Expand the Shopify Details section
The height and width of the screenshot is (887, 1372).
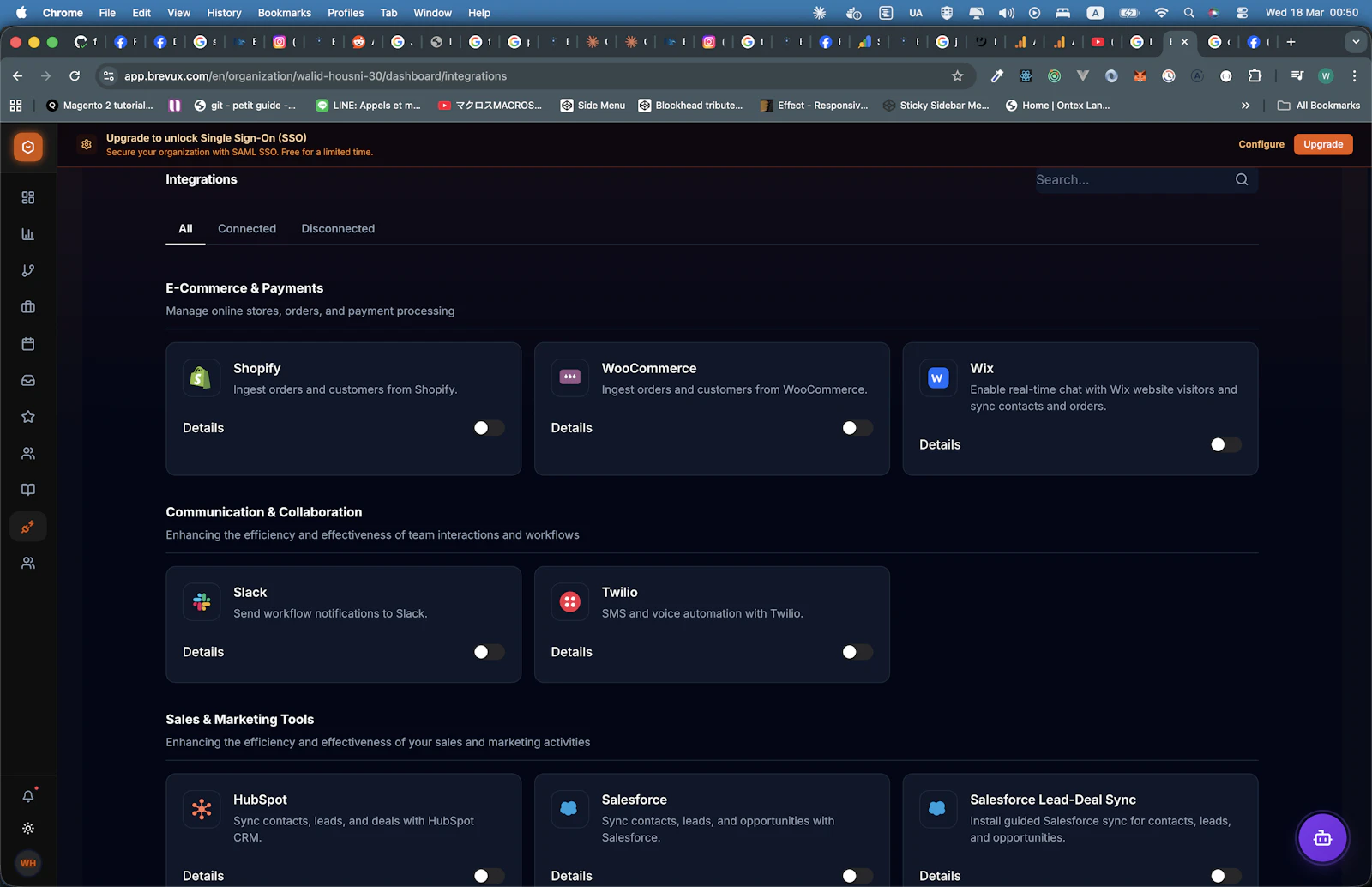pyautogui.click(x=202, y=427)
